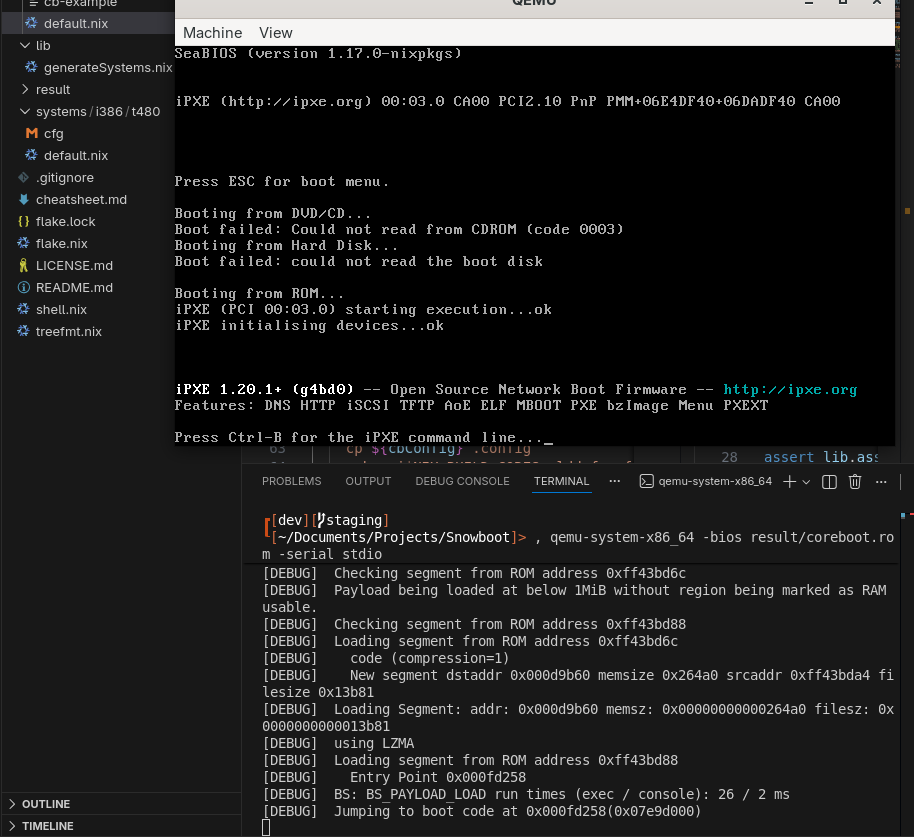The height and width of the screenshot is (837, 914).
Task: Open the .gitignore file
Action: tap(65, 177)
